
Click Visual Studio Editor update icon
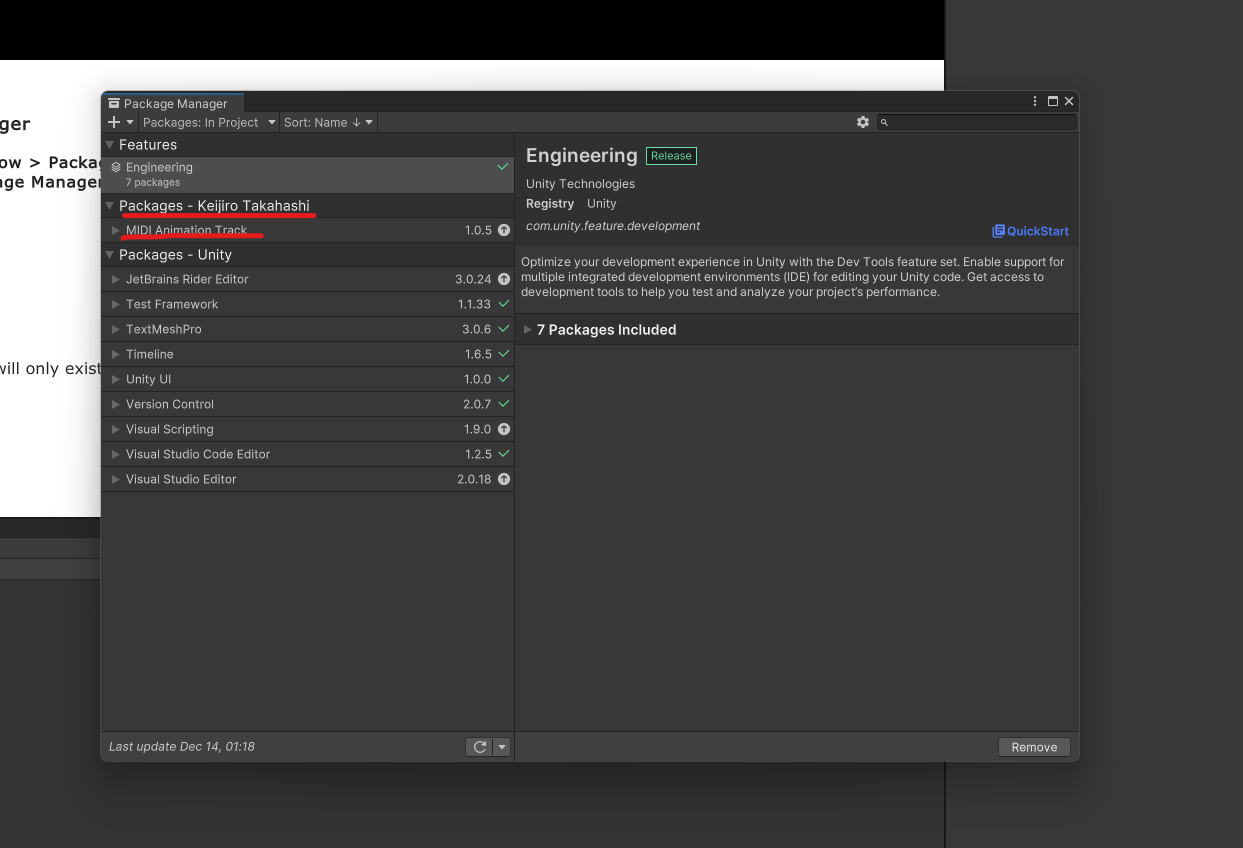[x=504, y=479]
